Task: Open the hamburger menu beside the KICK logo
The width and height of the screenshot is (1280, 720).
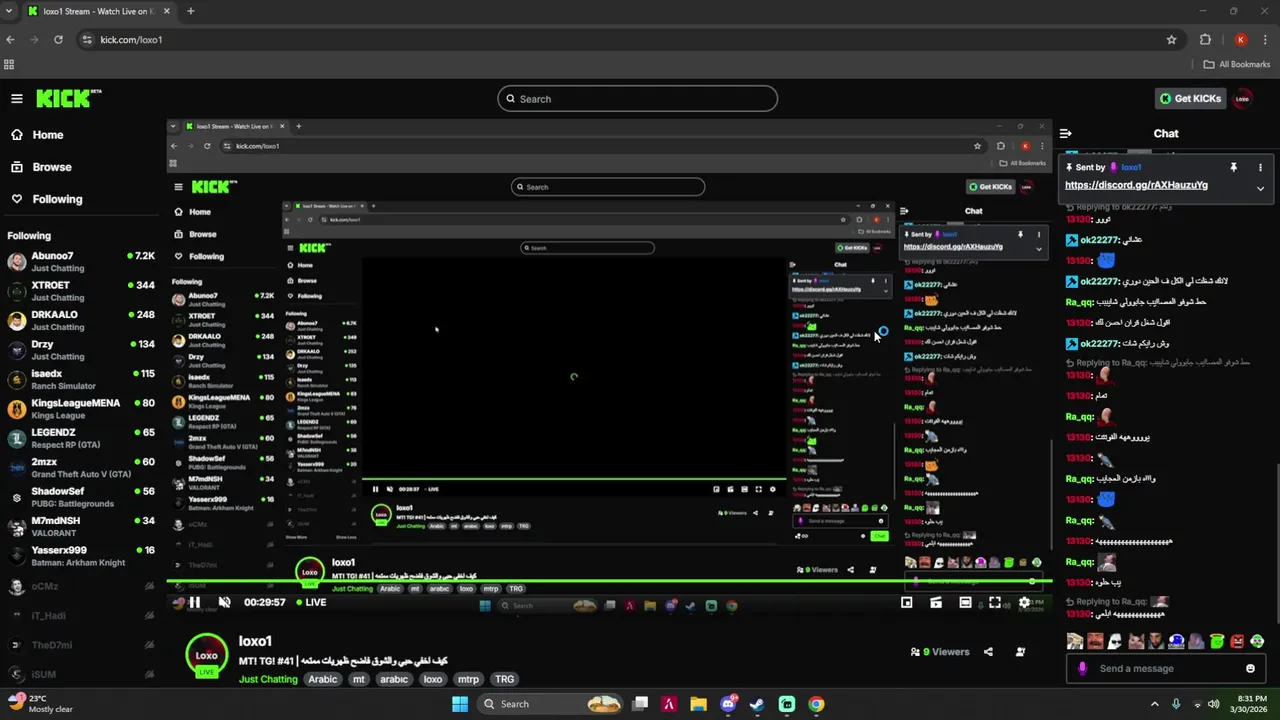Action: (x=17, y=98)
